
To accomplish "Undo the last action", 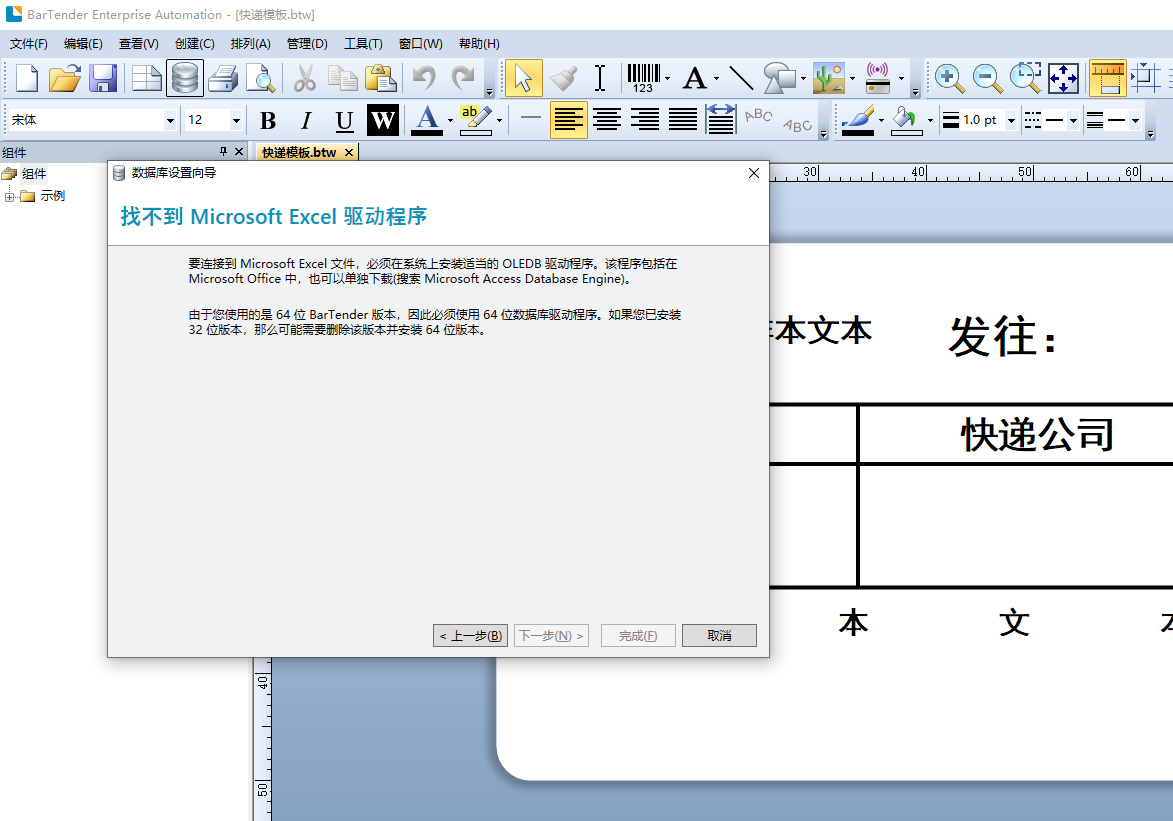I will [x=424, y=78].
